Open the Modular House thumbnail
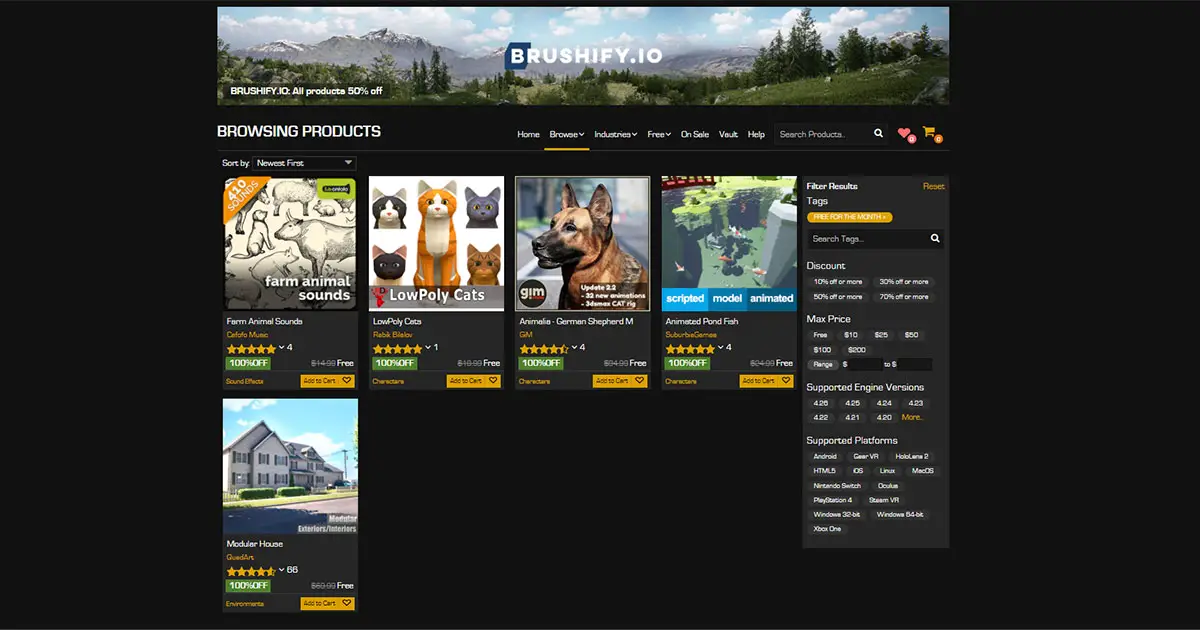 (x=290, y=466)
